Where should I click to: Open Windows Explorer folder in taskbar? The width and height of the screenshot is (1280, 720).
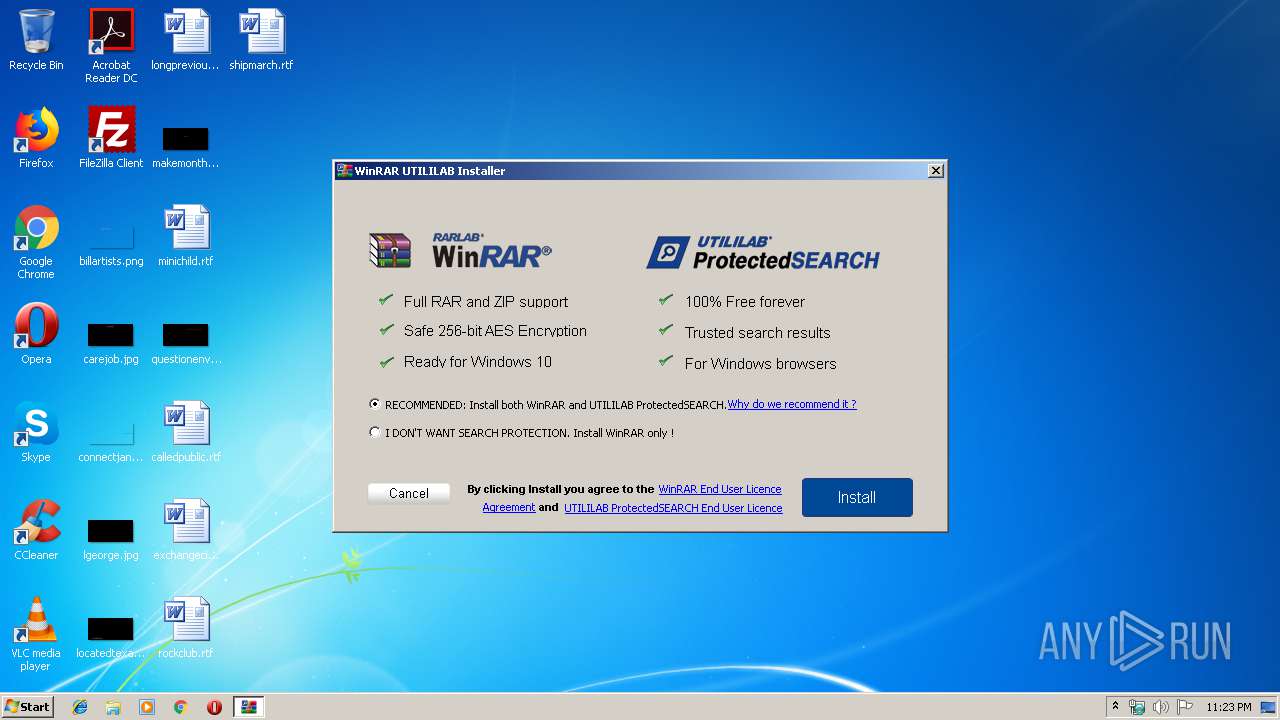click(113, 707)
